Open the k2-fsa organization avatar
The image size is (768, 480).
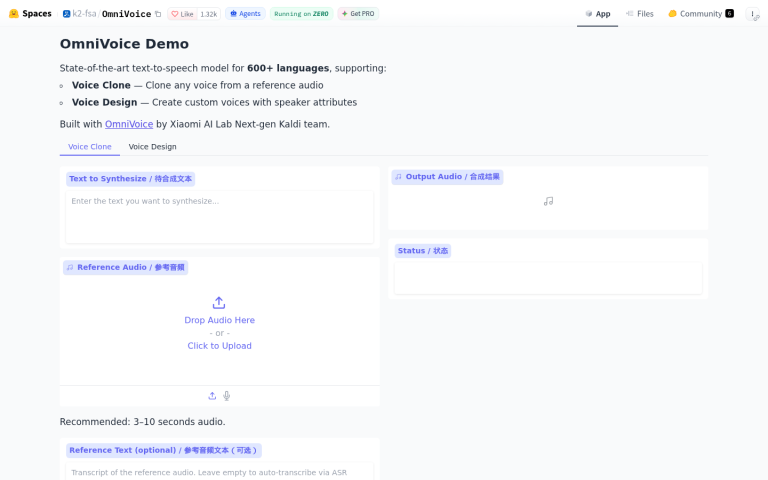[x=67, y=14]
